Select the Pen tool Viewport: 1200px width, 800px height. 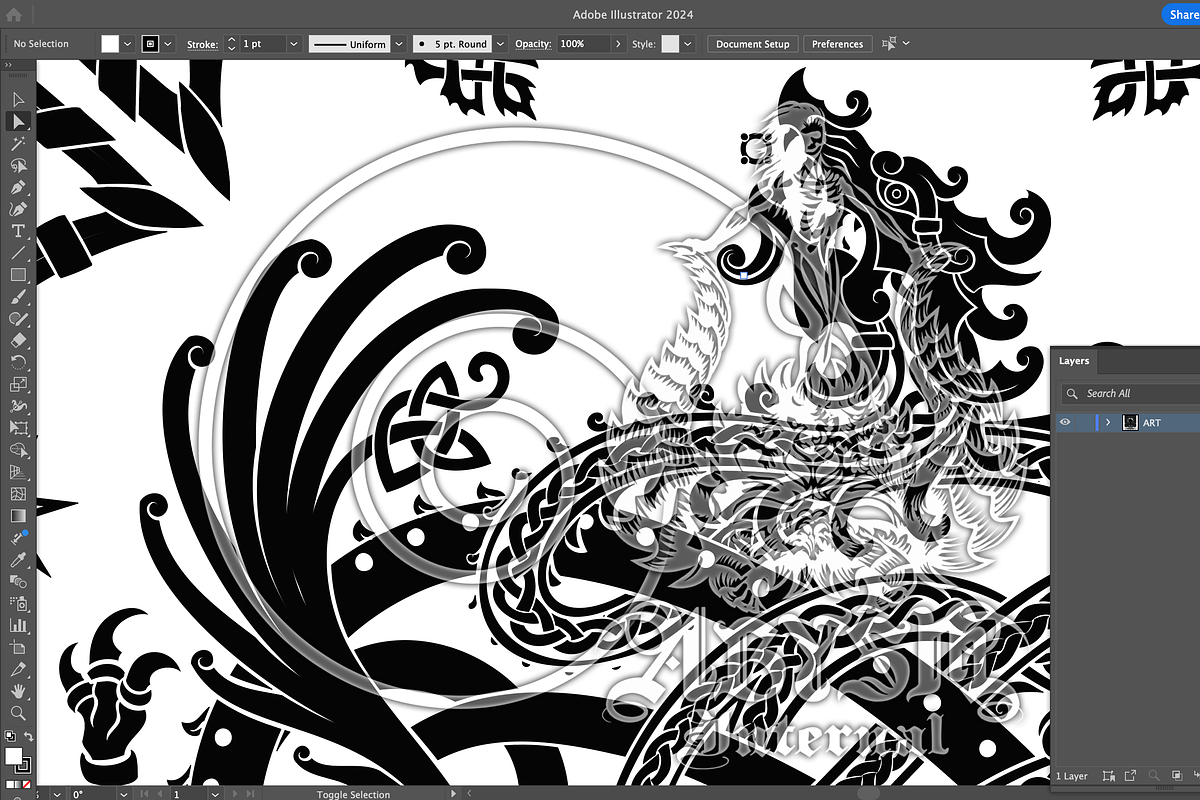18,188
